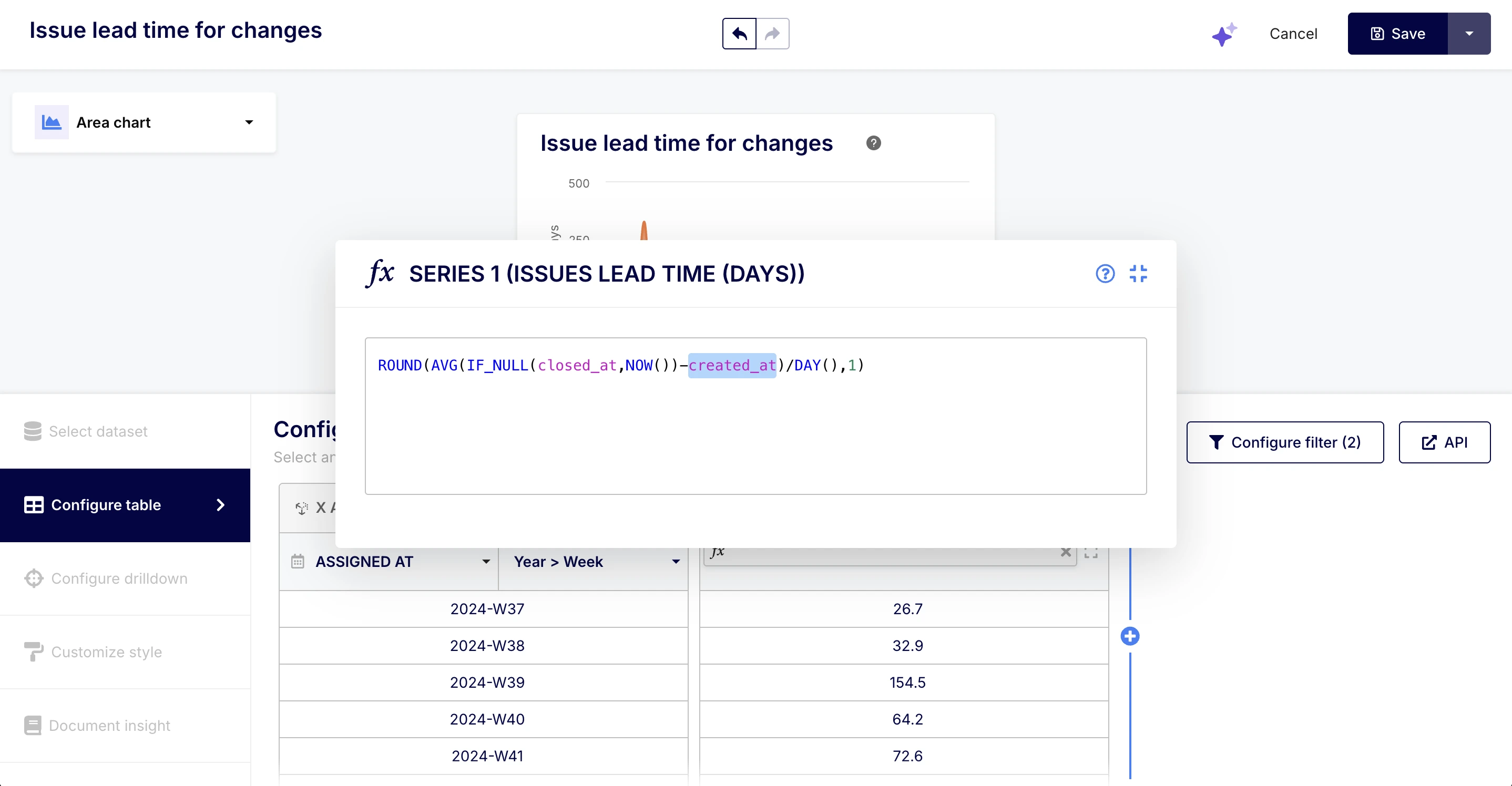Click the redo arrow icon

(772, 34)
